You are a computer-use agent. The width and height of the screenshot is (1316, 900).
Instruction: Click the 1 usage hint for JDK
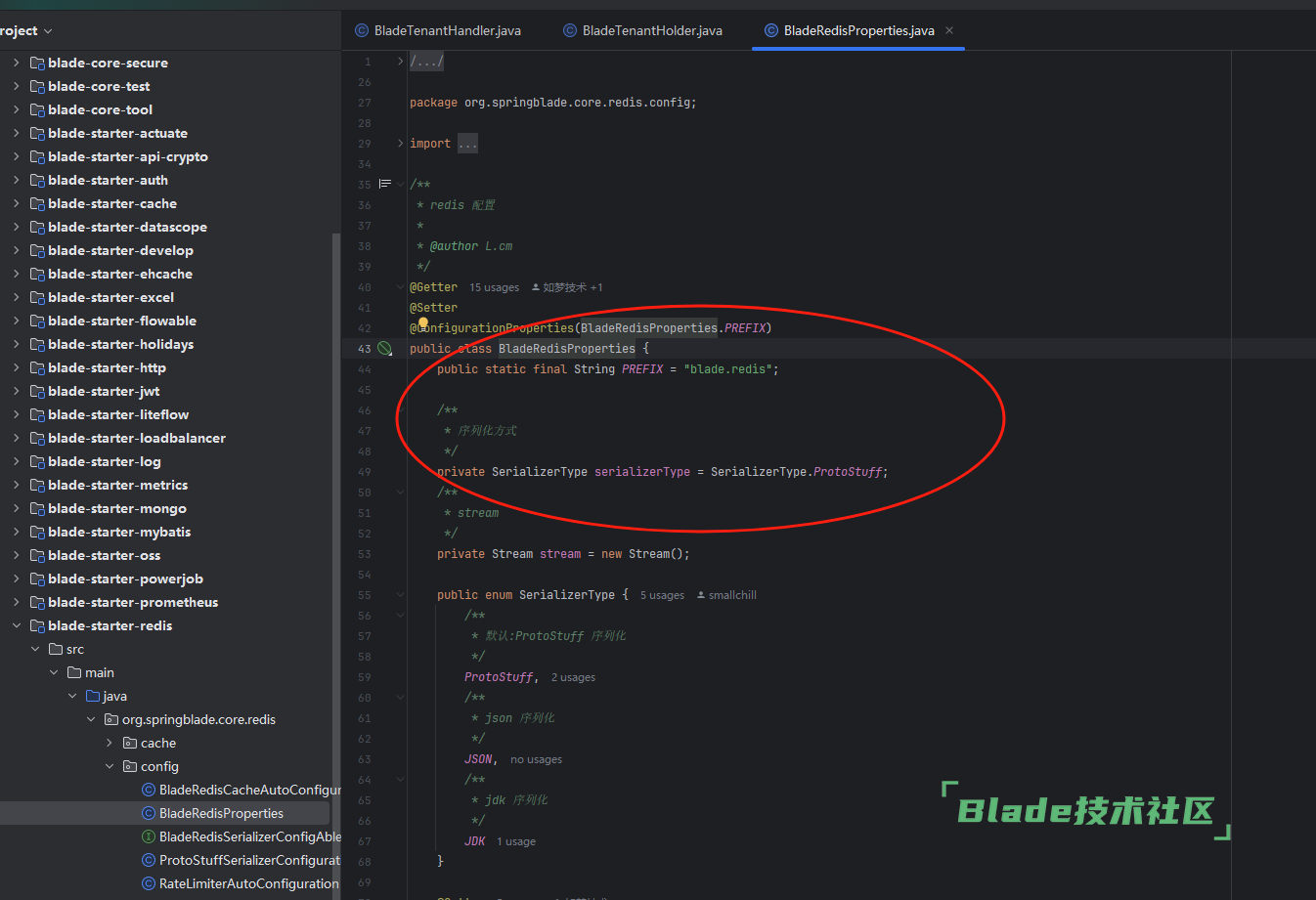[x=516, y=841]
